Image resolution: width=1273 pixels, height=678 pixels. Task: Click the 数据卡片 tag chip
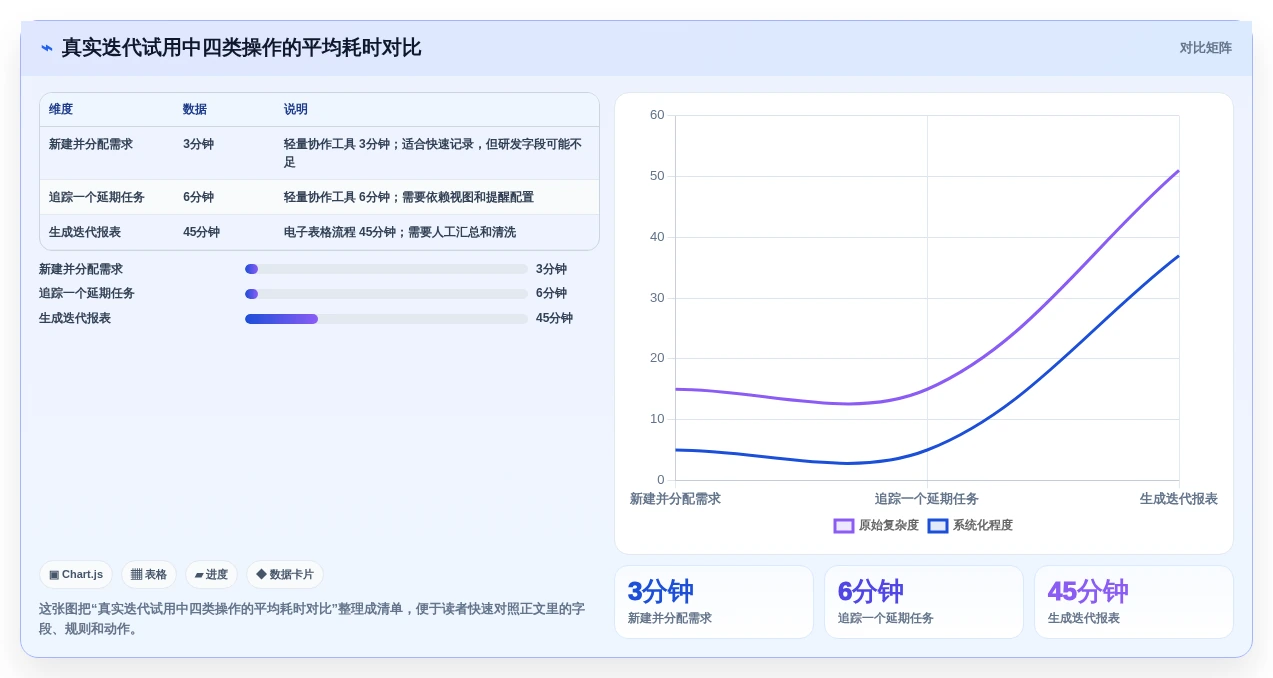pyautogui.click(x=285, y=574)
